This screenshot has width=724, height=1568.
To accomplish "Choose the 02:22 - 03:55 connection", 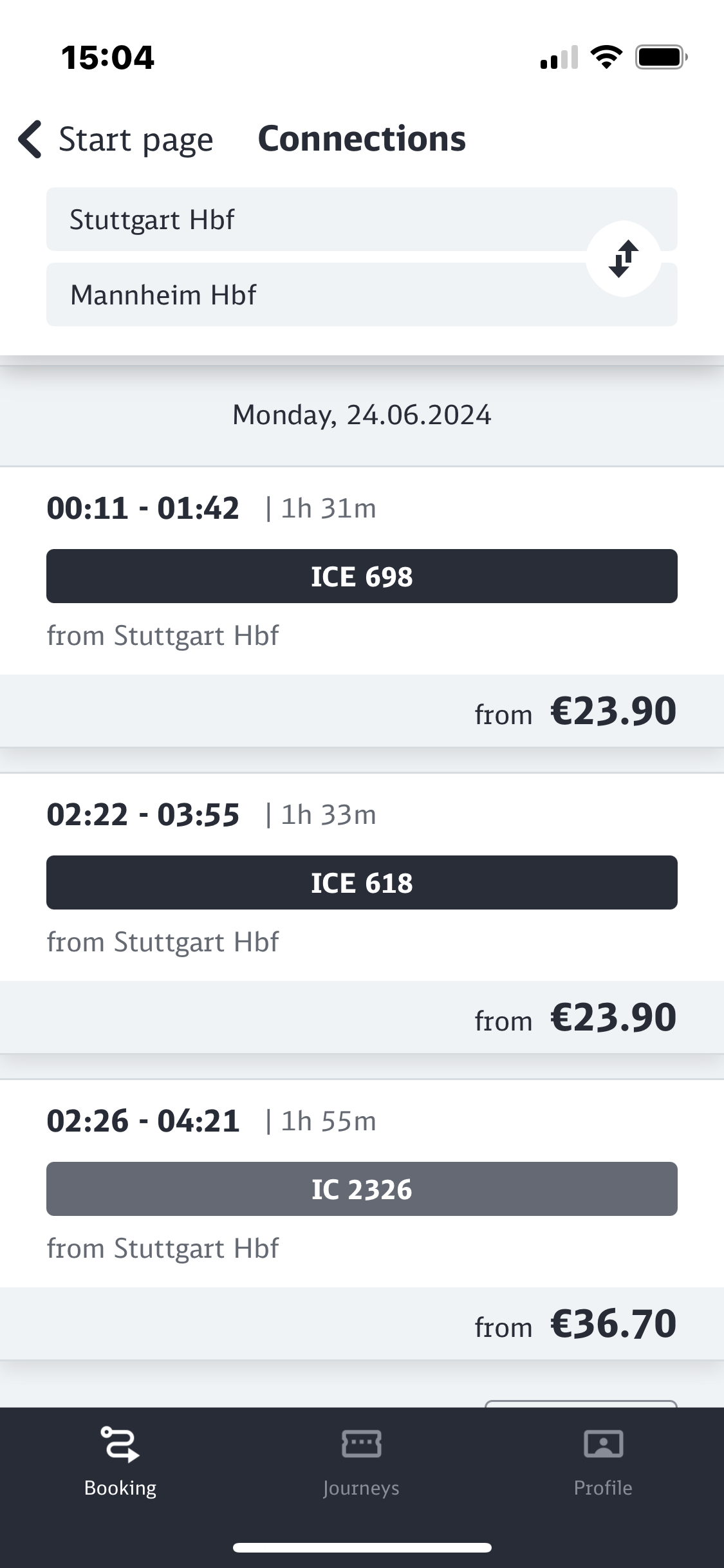I will [143, 815].
